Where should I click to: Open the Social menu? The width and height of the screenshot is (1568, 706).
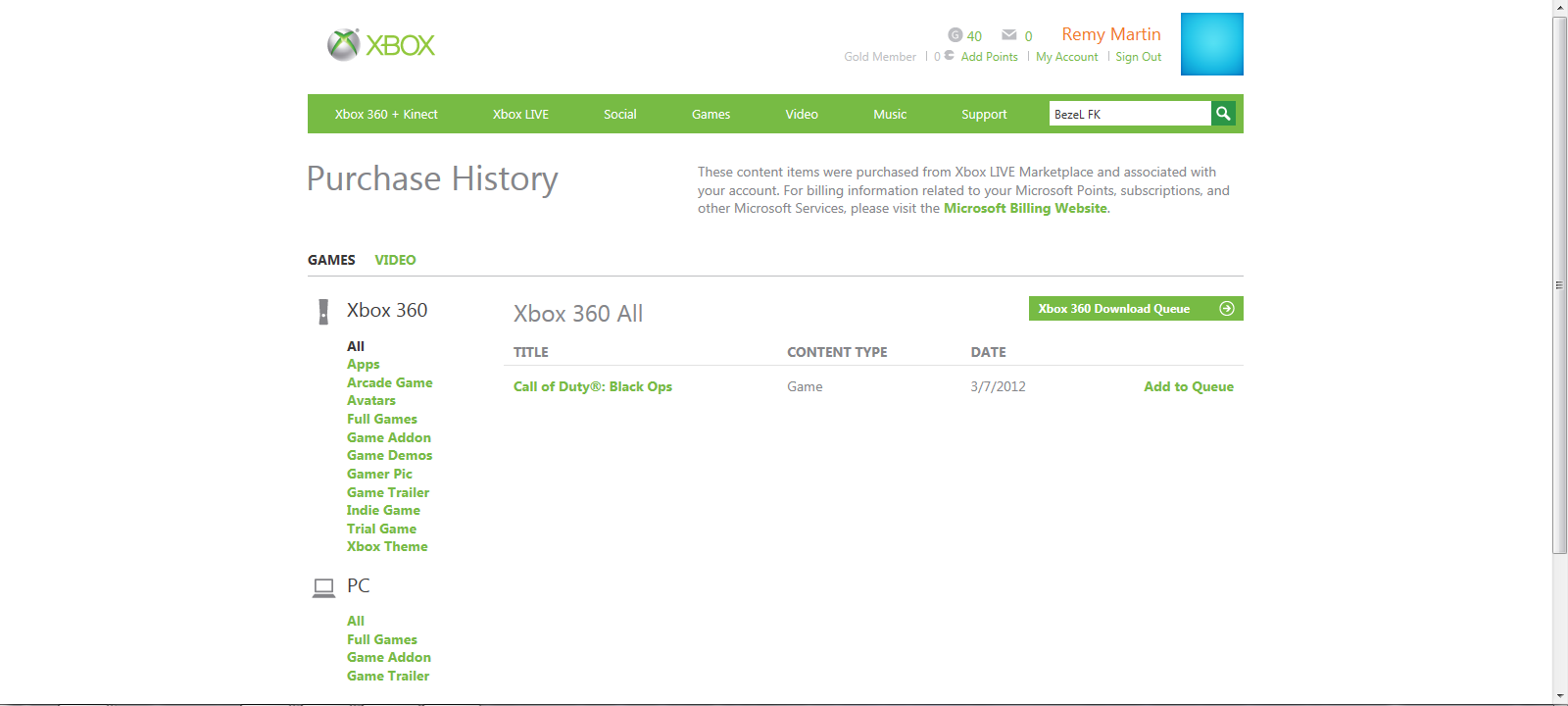point(620,114)
